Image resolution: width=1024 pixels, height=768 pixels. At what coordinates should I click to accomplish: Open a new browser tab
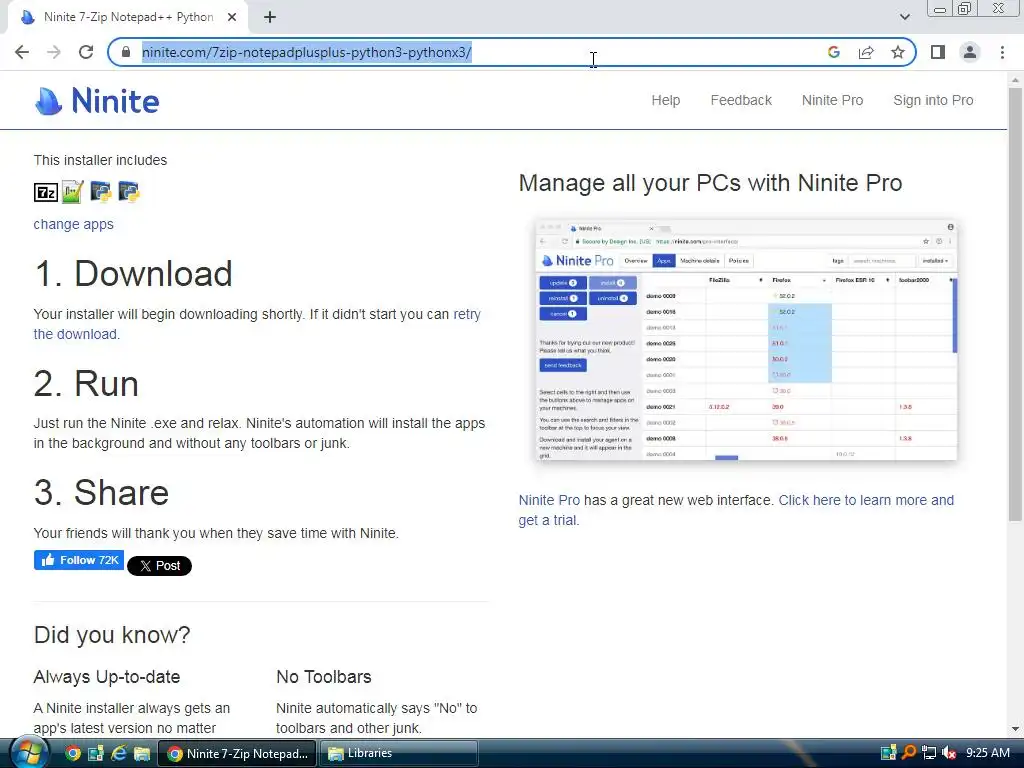tap(270, 18)
